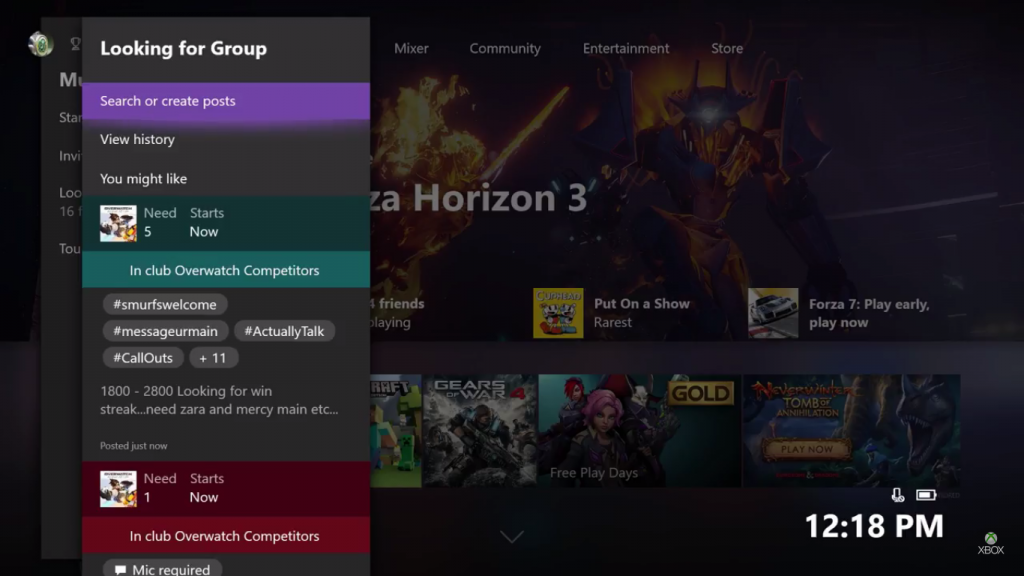
Task: Click the Overwatch icon on the Need 5 post
Action: point(118,223)
